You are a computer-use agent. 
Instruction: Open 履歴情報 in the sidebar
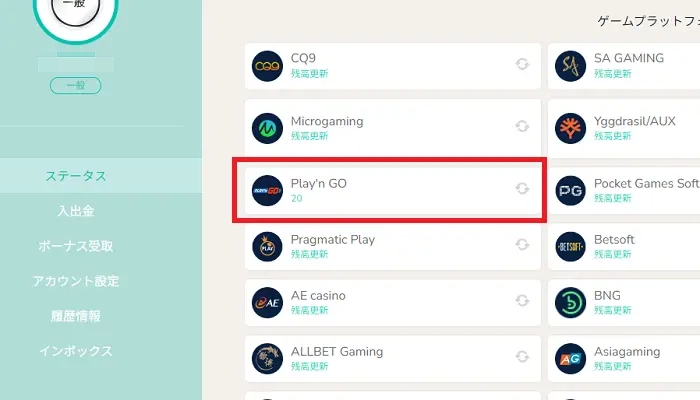[x=76, y=316]
